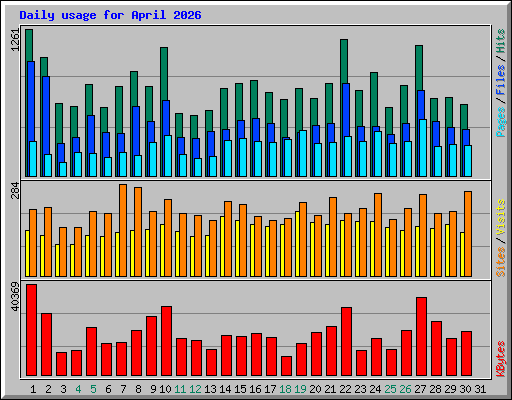The height and width of the screenshot is (400, 512).
Task: Click the day 1 red KBytes bar
Action: click(31, 330)
